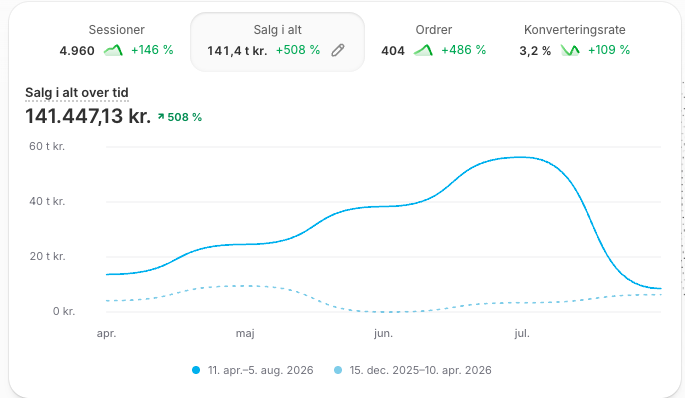Click legend label 15. dec. 2025–10. apr. 2026
The height and width of the screenshot is (398, 685).
(420, 370)
